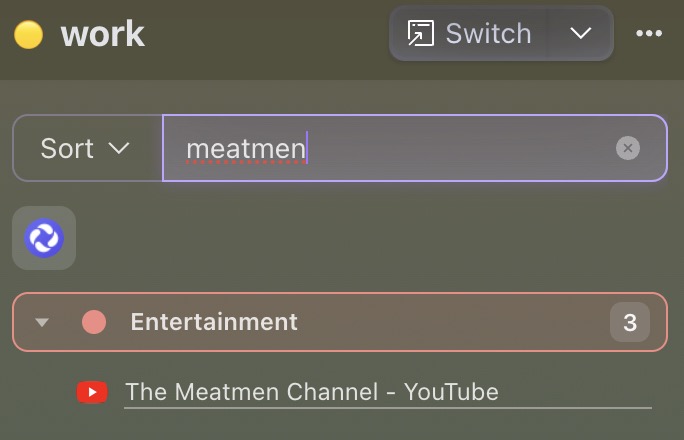Select the "work" workspace title
684x440 pixels.
click(102, 35)
